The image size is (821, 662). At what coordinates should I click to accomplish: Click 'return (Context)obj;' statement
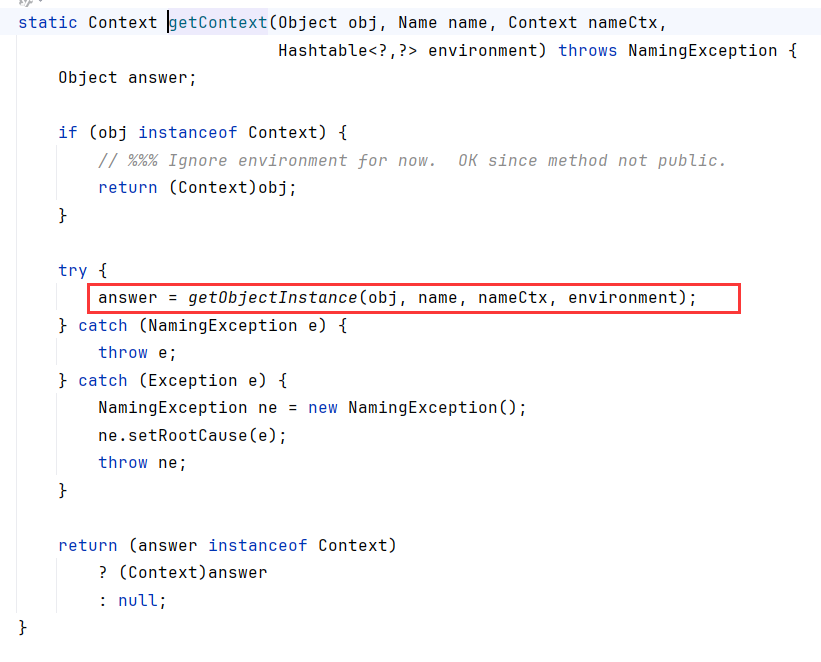pyautogui.click(x=197, y=187)
